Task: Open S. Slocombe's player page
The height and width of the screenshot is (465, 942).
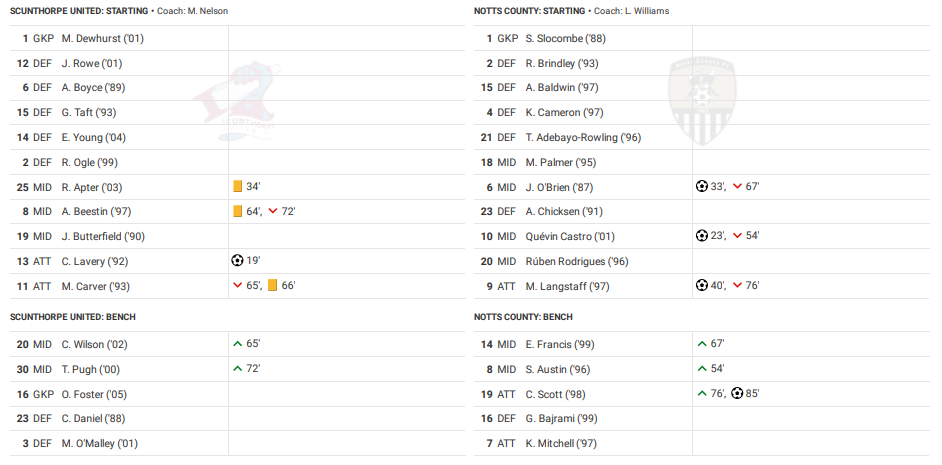Action: click(x=565, y=38)
